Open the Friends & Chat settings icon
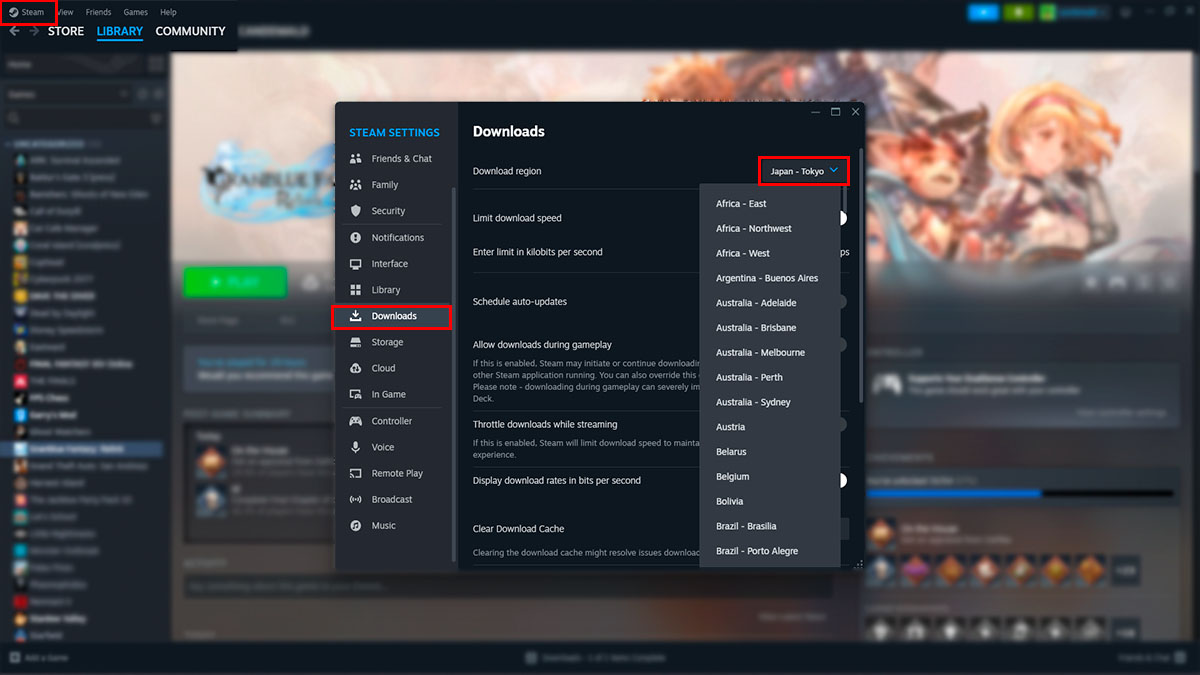1200x675 pixels. [x=355, y=159]
